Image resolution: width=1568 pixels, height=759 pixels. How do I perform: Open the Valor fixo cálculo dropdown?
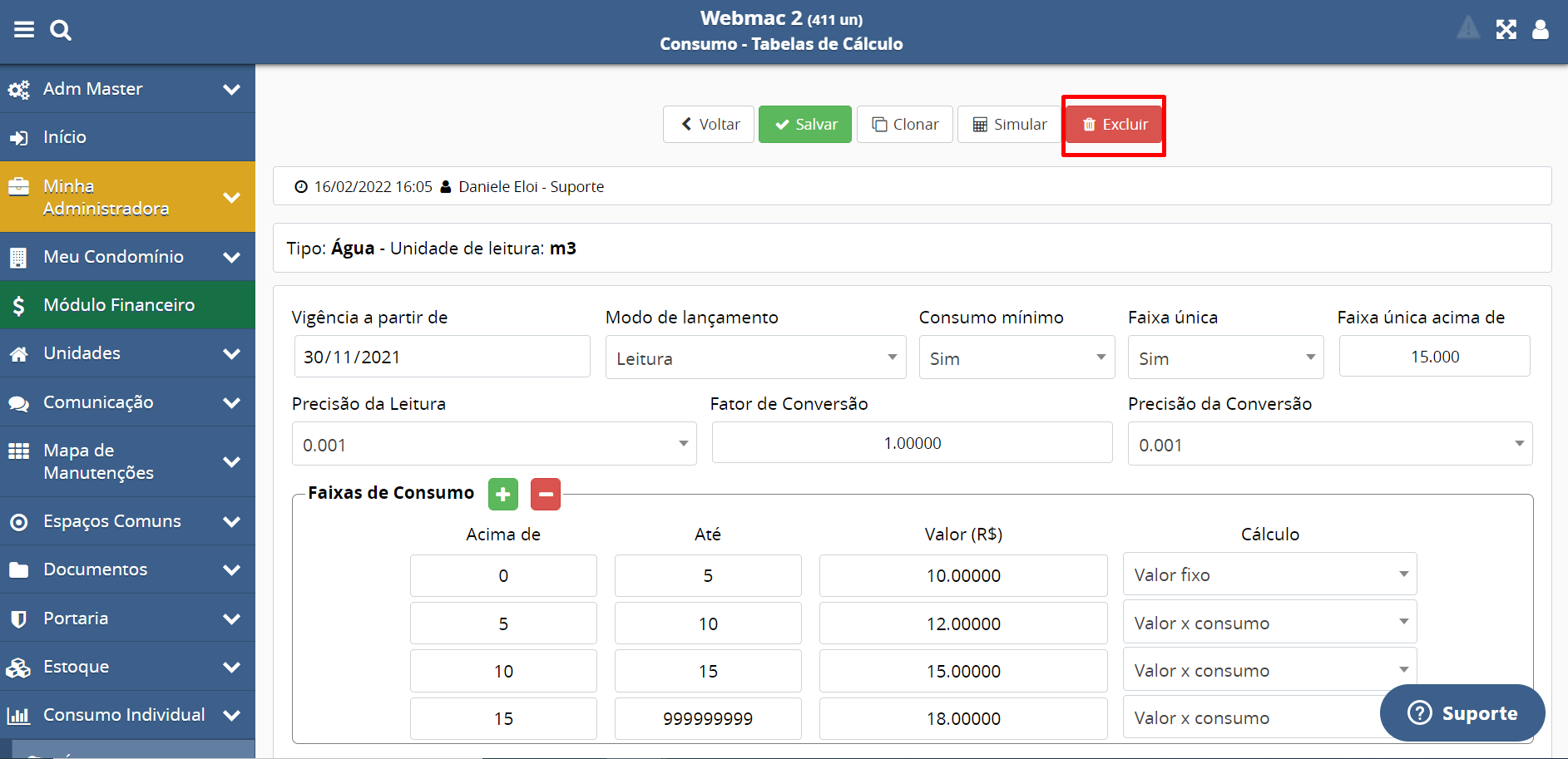(x=1269, y=574)
